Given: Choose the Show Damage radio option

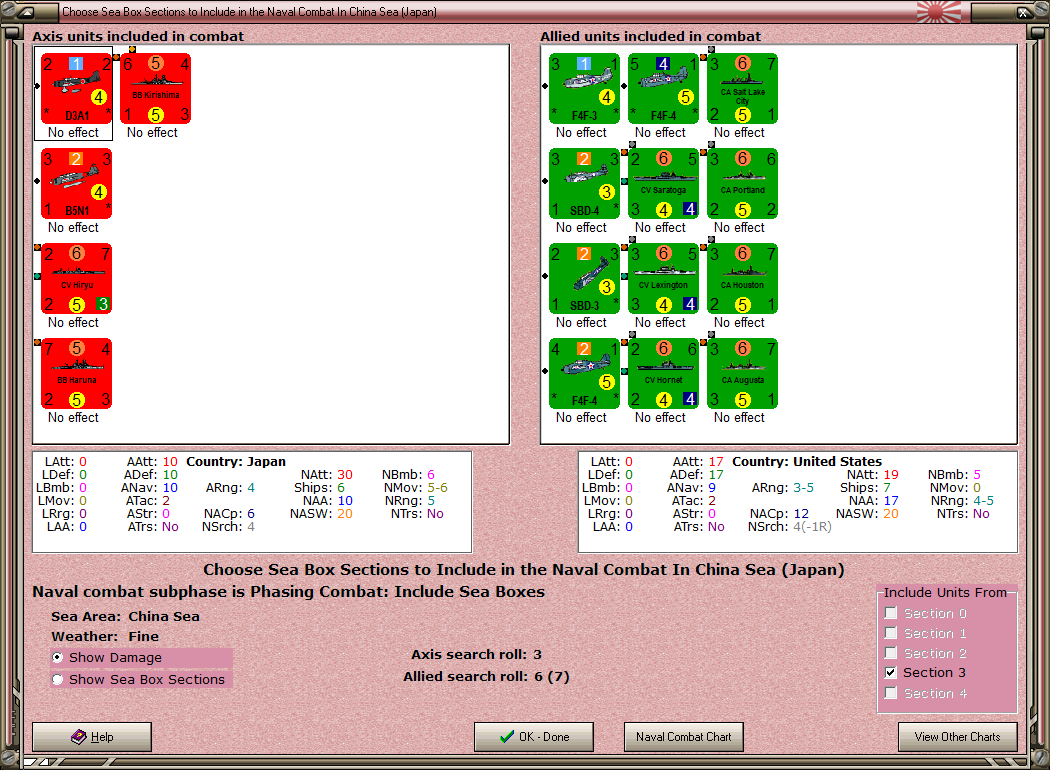Looking at the screenshot, I should tap(58, 658).
